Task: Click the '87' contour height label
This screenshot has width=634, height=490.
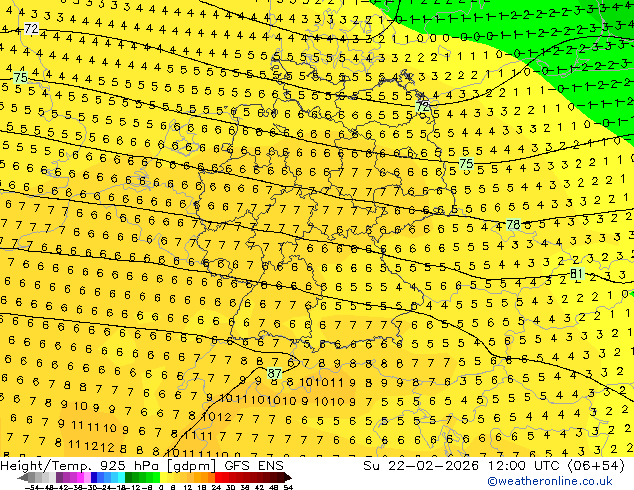Action: pyautogui.click(x=274, y=373)
